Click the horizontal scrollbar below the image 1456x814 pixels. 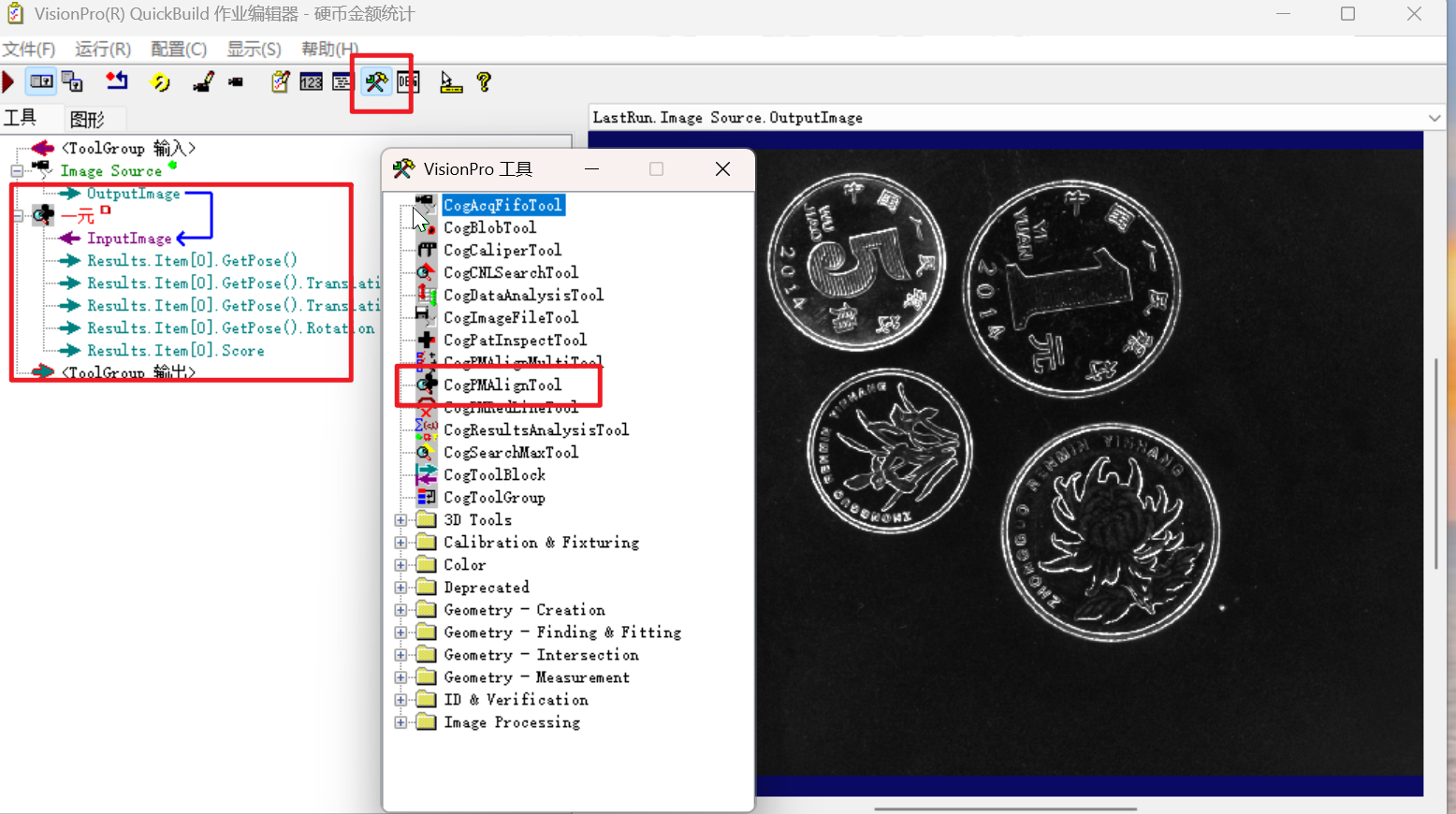point(1006,808)
